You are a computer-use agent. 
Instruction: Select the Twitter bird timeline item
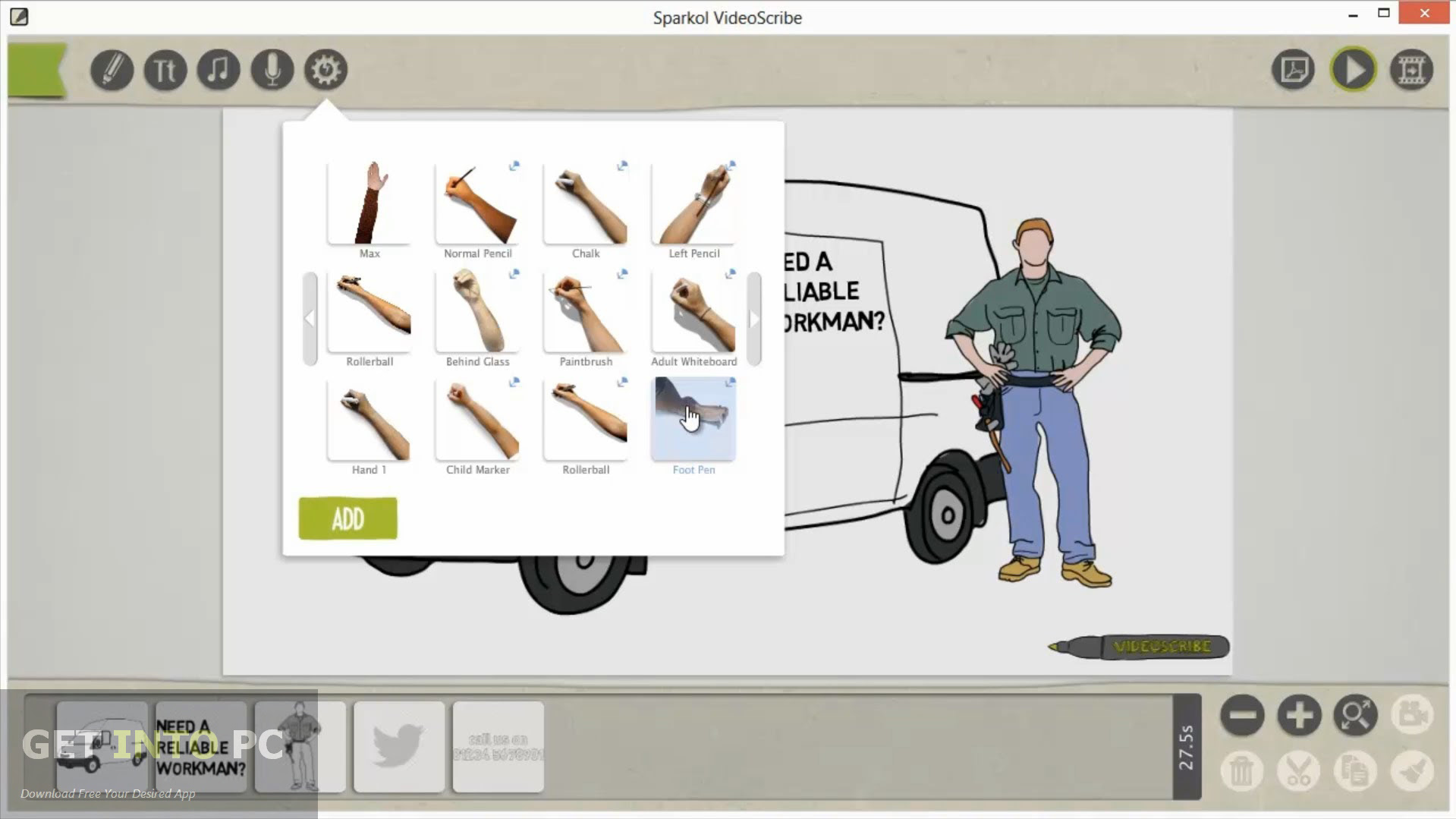click(x=399, y=747)
